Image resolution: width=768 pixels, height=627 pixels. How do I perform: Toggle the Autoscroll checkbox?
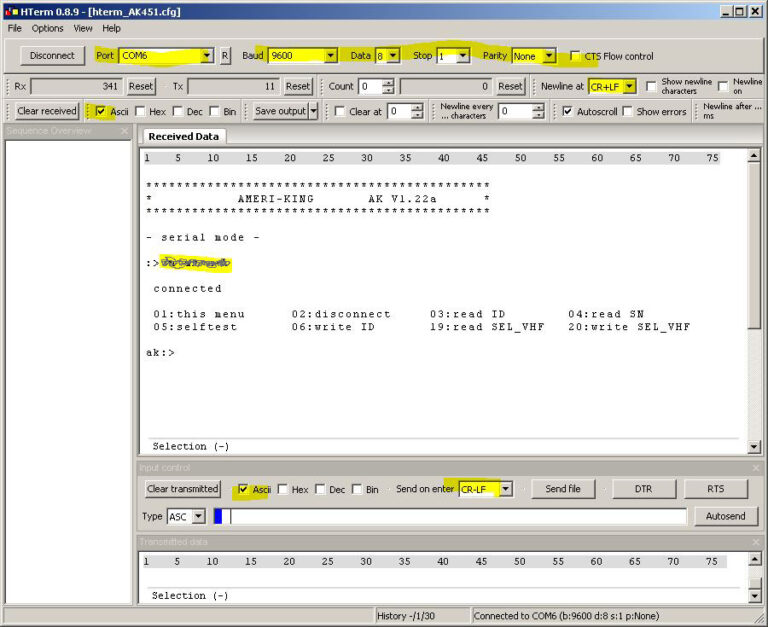567,112
